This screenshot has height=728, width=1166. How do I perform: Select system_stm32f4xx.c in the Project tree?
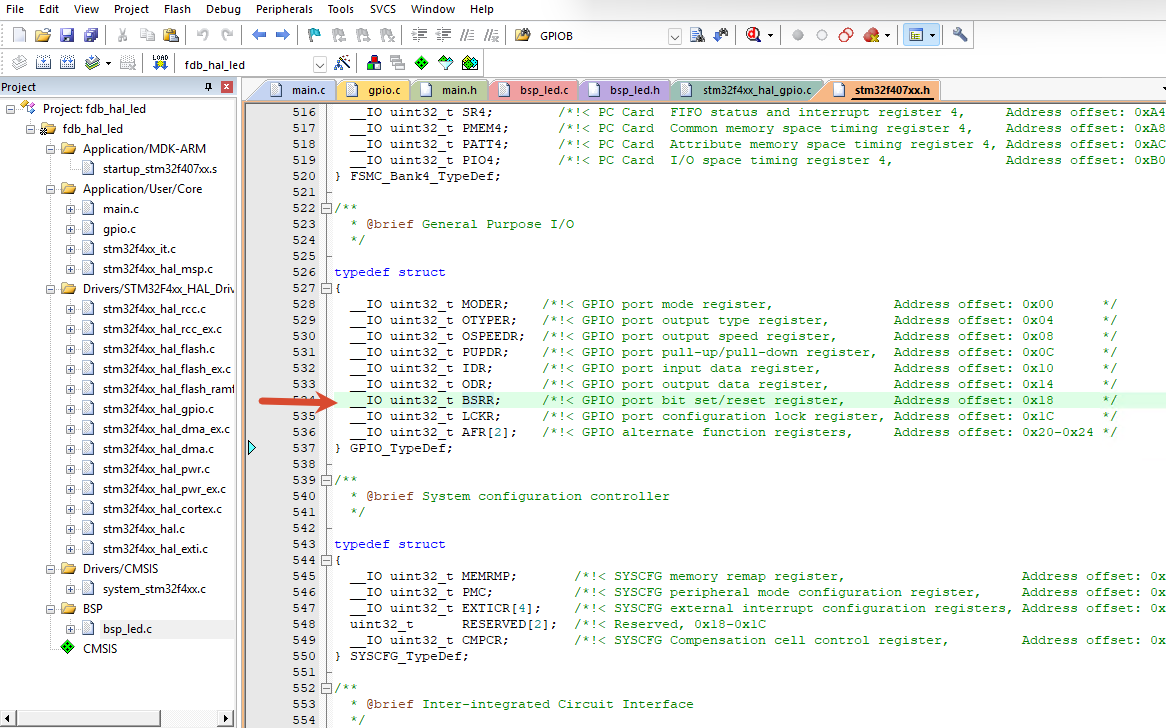[154, 589]
